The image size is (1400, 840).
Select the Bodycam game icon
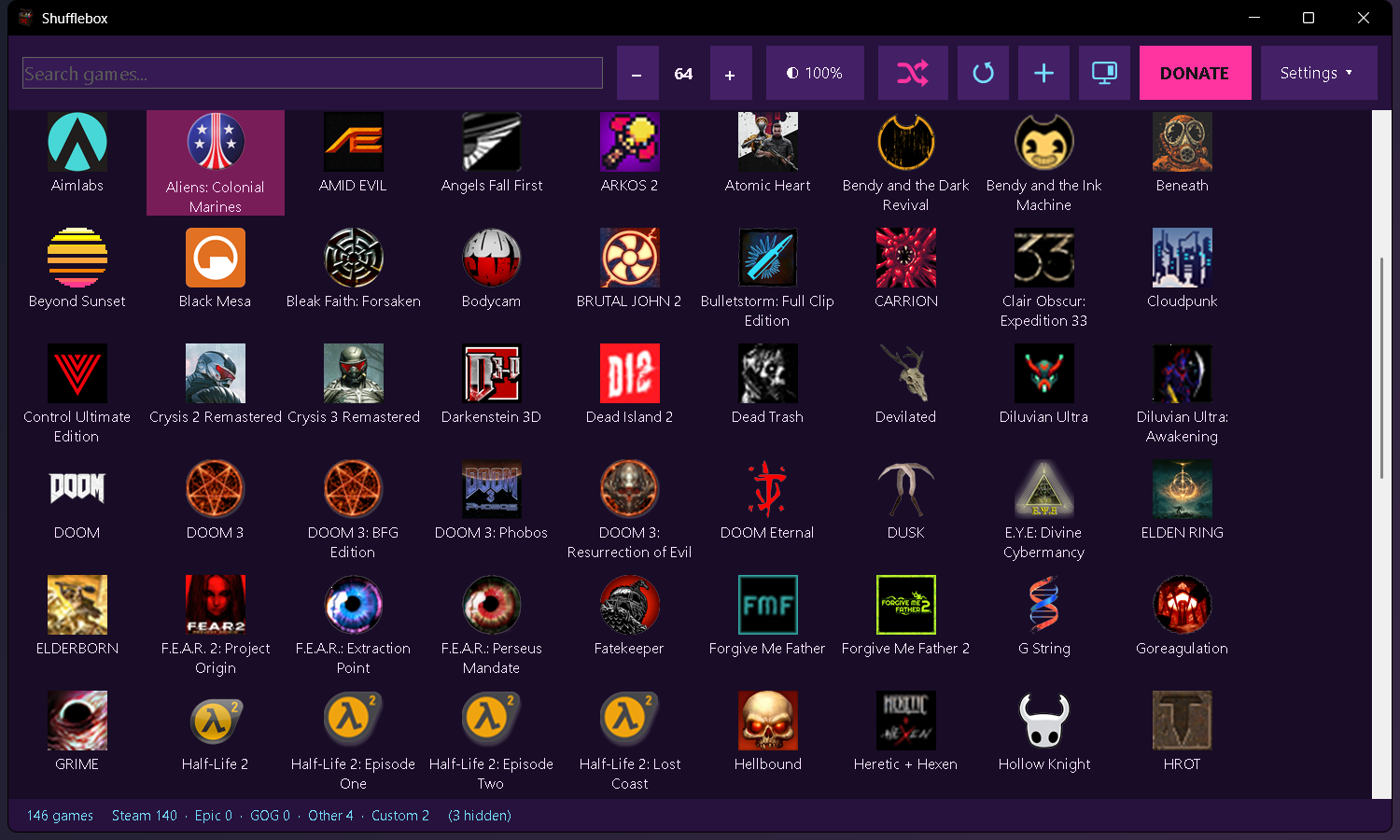(492, 258)
